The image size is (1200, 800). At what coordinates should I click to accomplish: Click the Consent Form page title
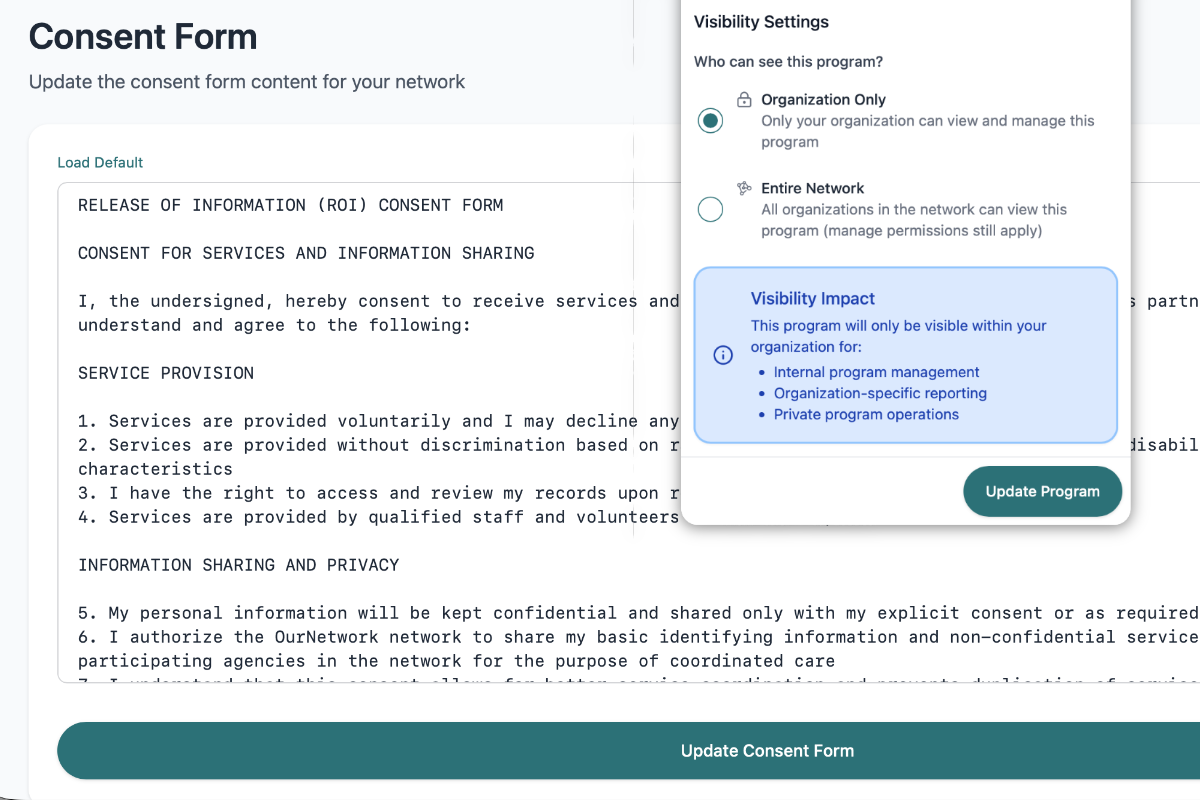143,37
